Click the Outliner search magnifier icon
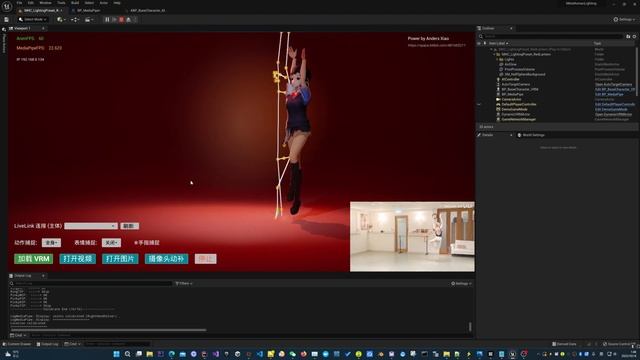 click(x=481, y=36)
